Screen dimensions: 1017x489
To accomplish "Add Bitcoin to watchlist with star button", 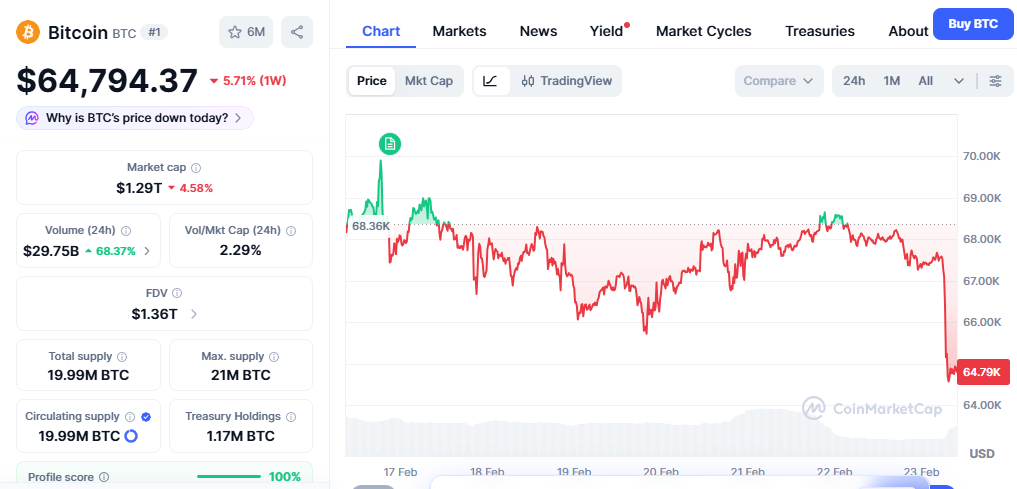I will click(x=246, y=32).
